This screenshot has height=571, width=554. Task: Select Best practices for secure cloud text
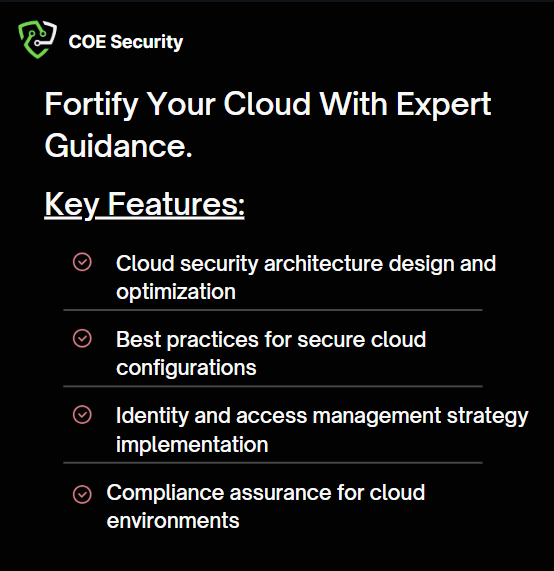pyautogui.click(x=271, y=340)
